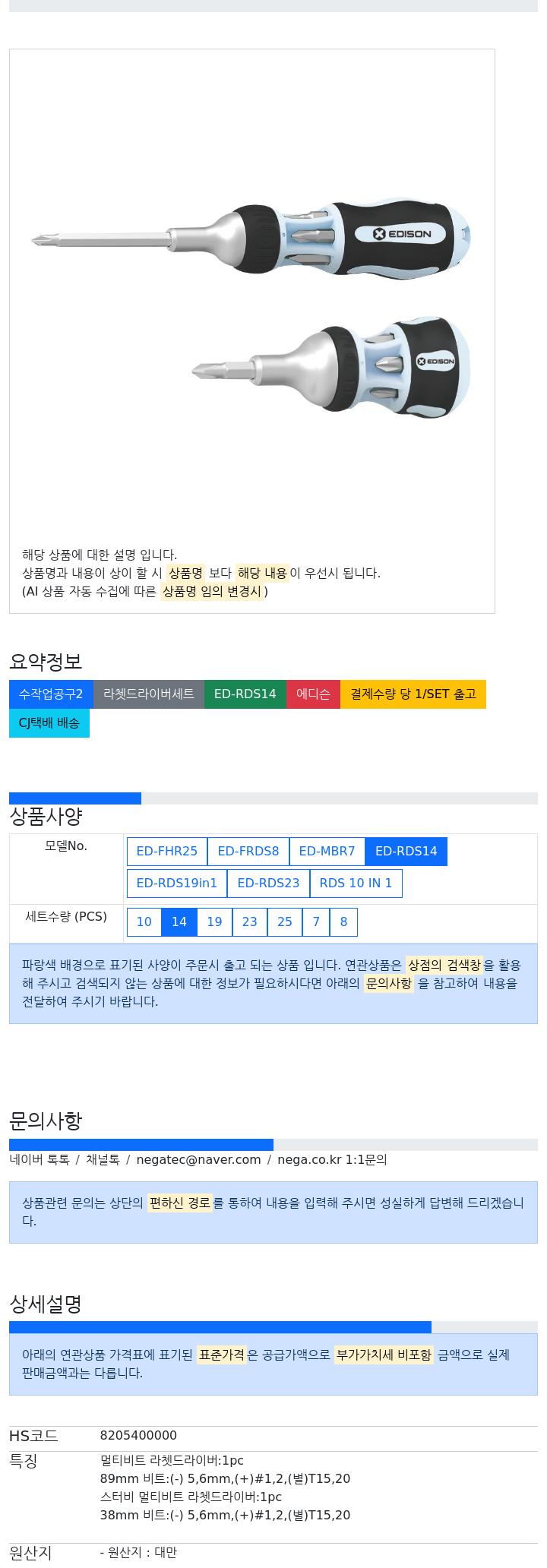
Task: Open the red 에디슨 brand tag
Action: click(x=313, y=694)
